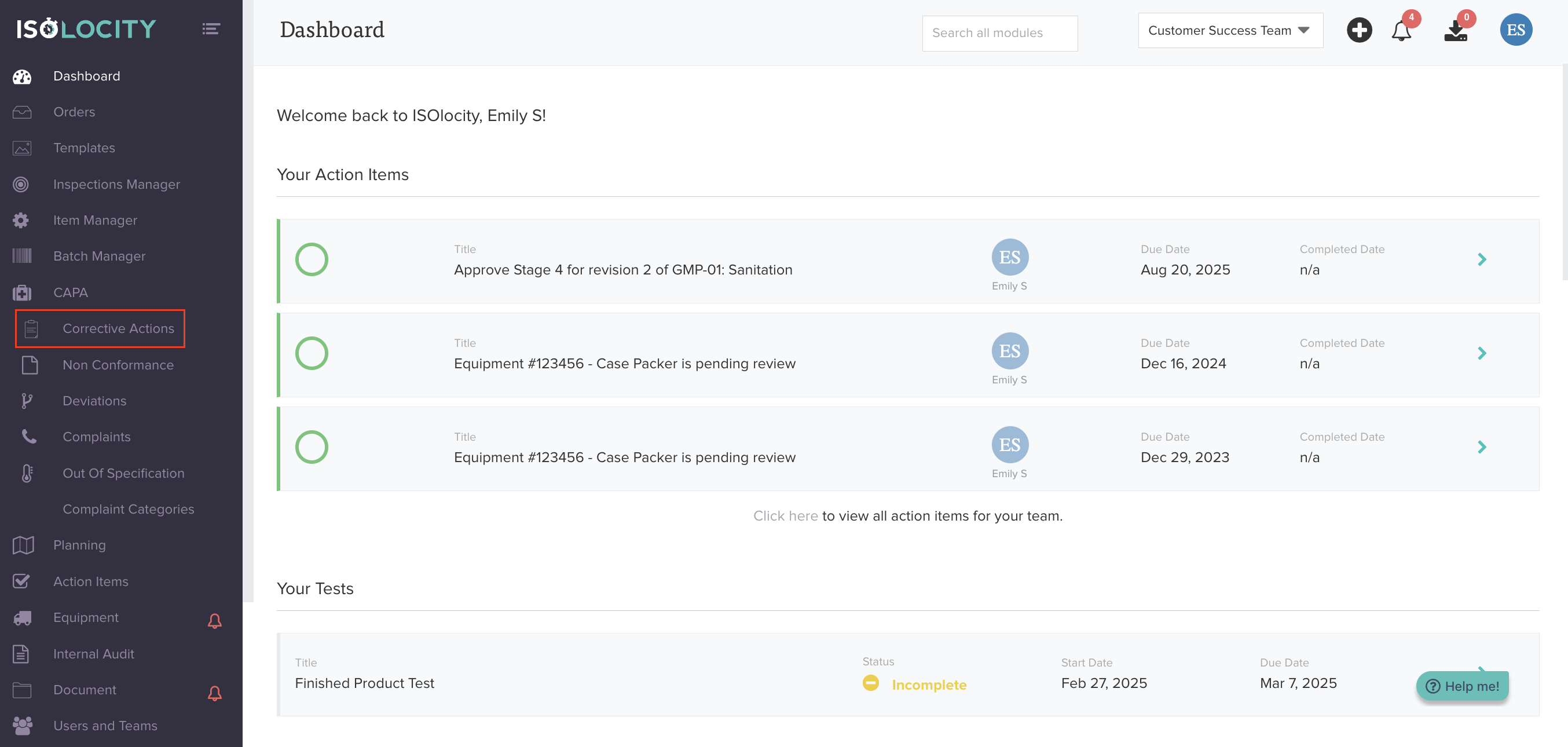This screenshot has width=1568, height=747.
Task: Click the ISOlocity logo
Action: click(86, 28)
